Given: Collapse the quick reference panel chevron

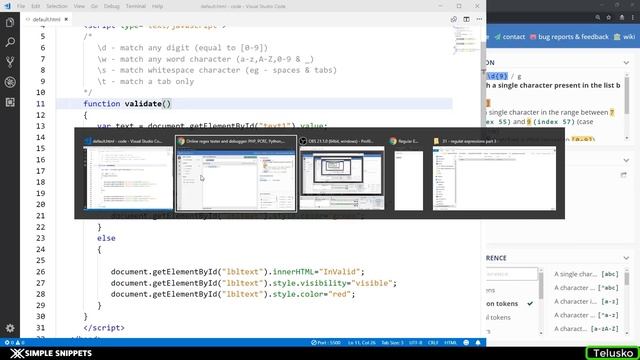Looking at the screenshot, I should (626, 258).
